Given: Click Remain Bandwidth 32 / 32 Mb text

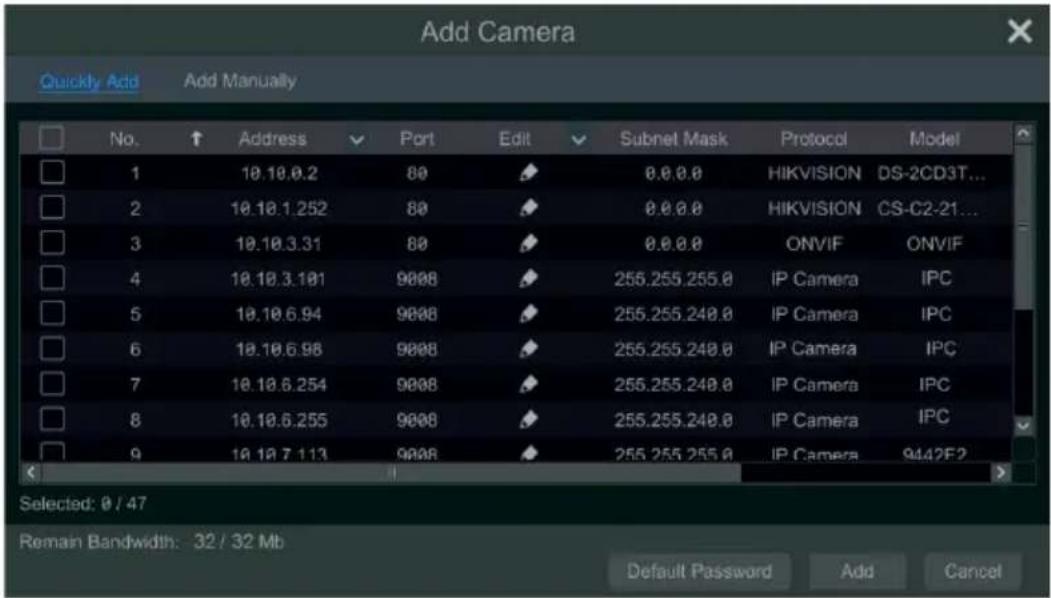Looking at the screenshot, I should point(151,542).
